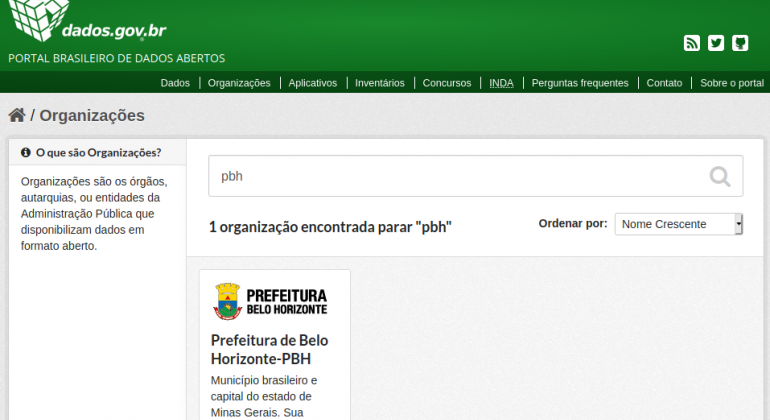
Task: Click the info icon beside O que são Organizações
Action: click(26, 152)
